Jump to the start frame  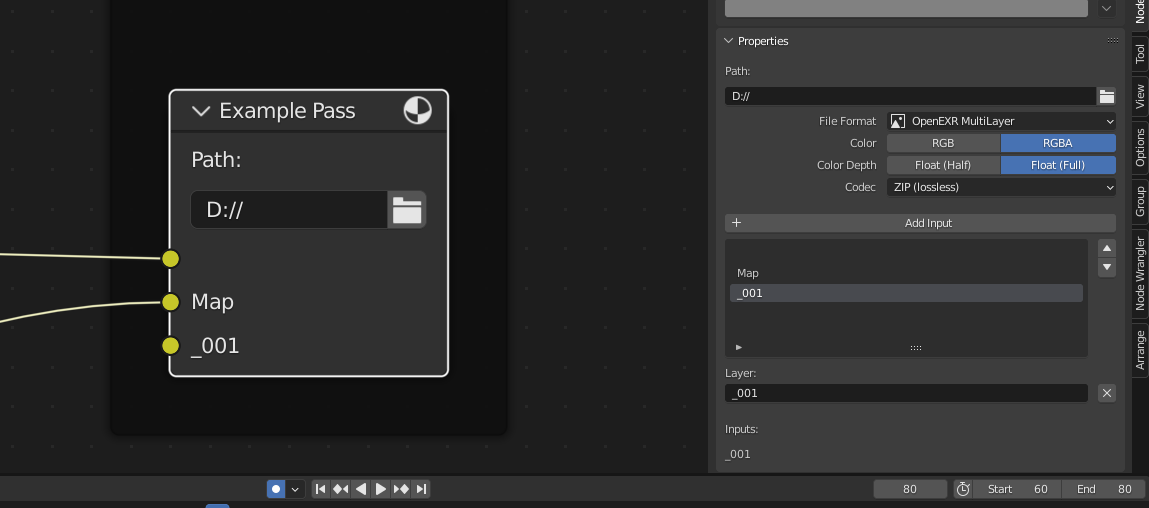click(x=321, y=489)
